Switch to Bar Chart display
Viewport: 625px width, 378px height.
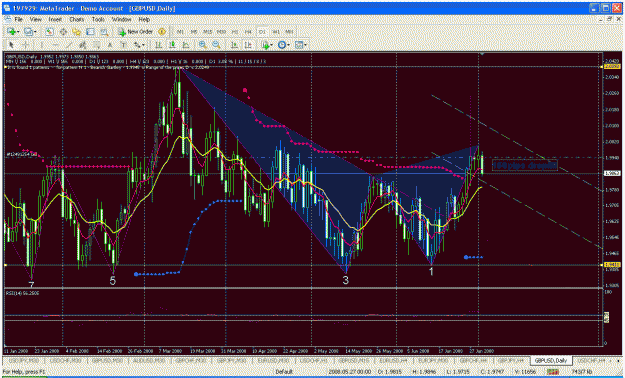[x=158, y=45]
